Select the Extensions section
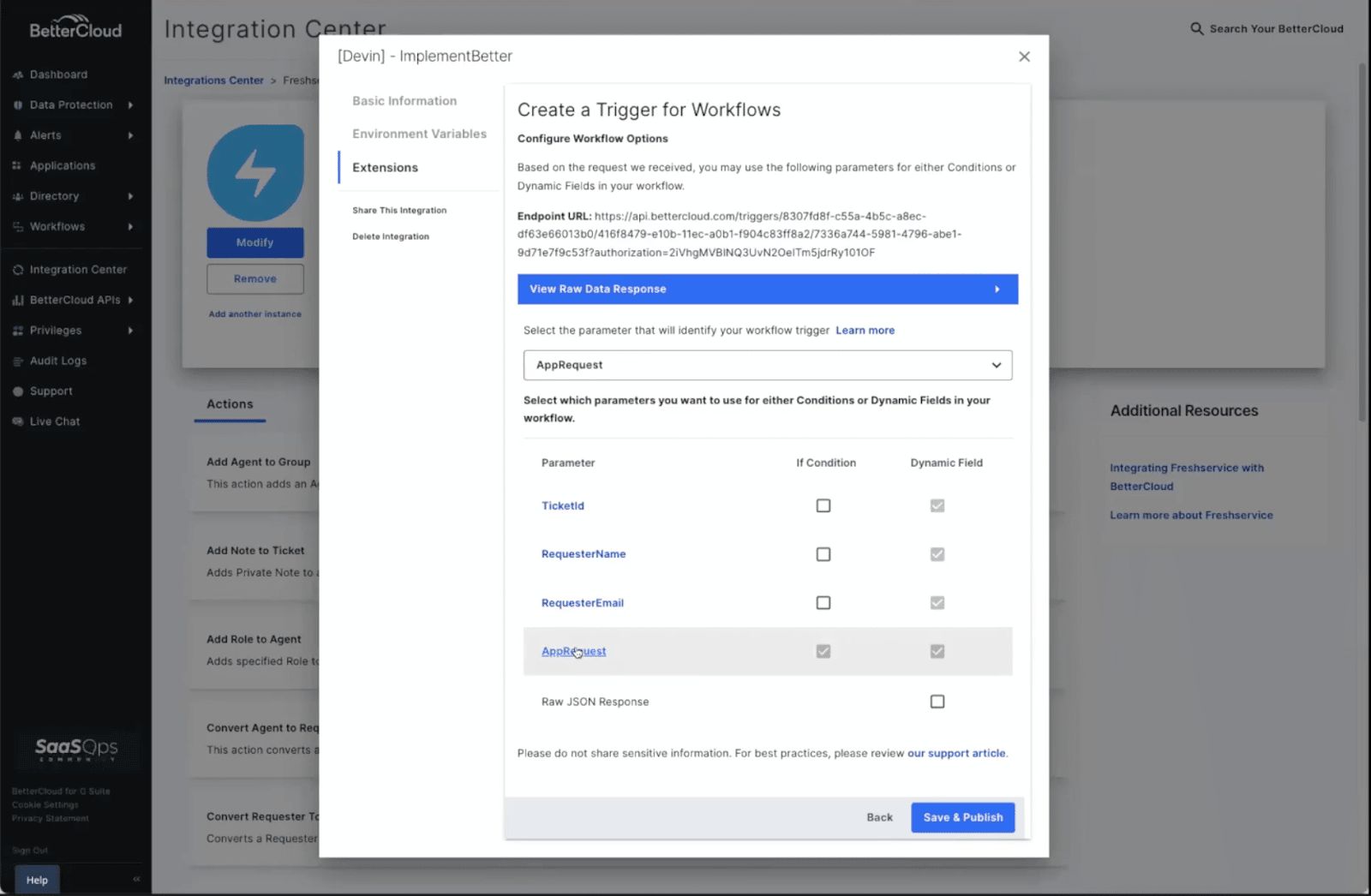 point(385,167)
